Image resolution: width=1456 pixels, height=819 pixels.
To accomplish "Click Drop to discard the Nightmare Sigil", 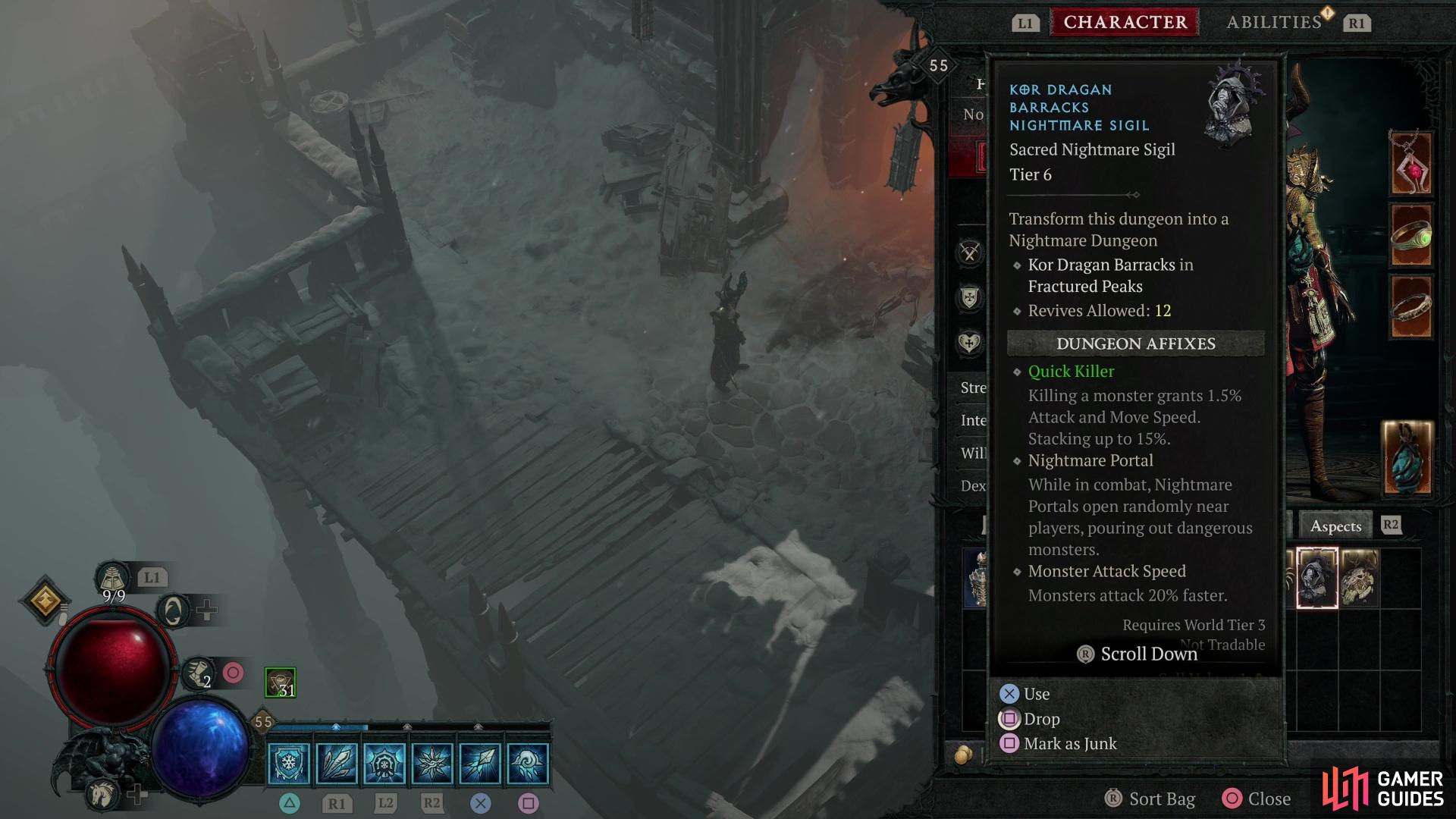I will tap(1043, 718).
